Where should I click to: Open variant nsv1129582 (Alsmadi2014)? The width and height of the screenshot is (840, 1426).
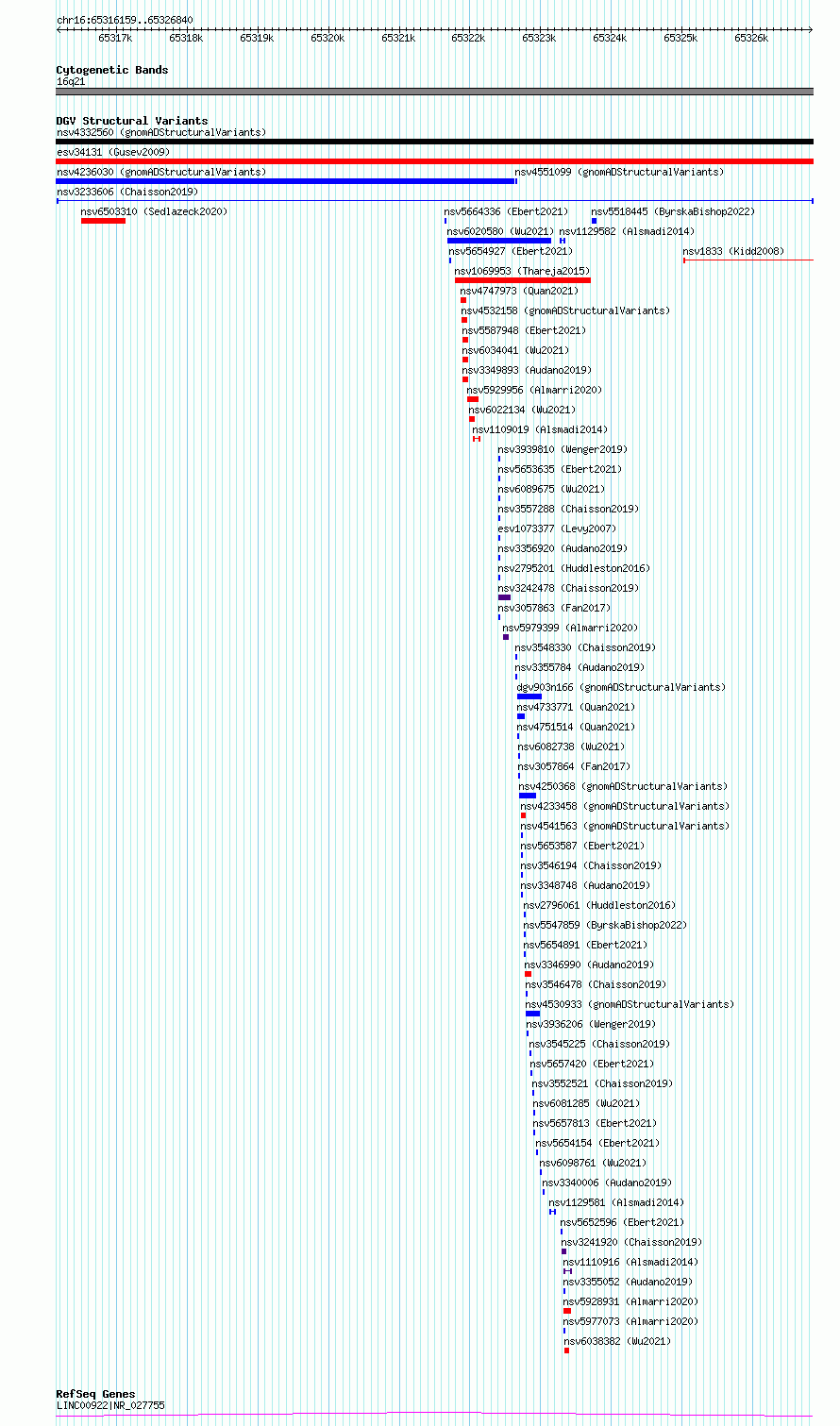[x=627, y=231]
